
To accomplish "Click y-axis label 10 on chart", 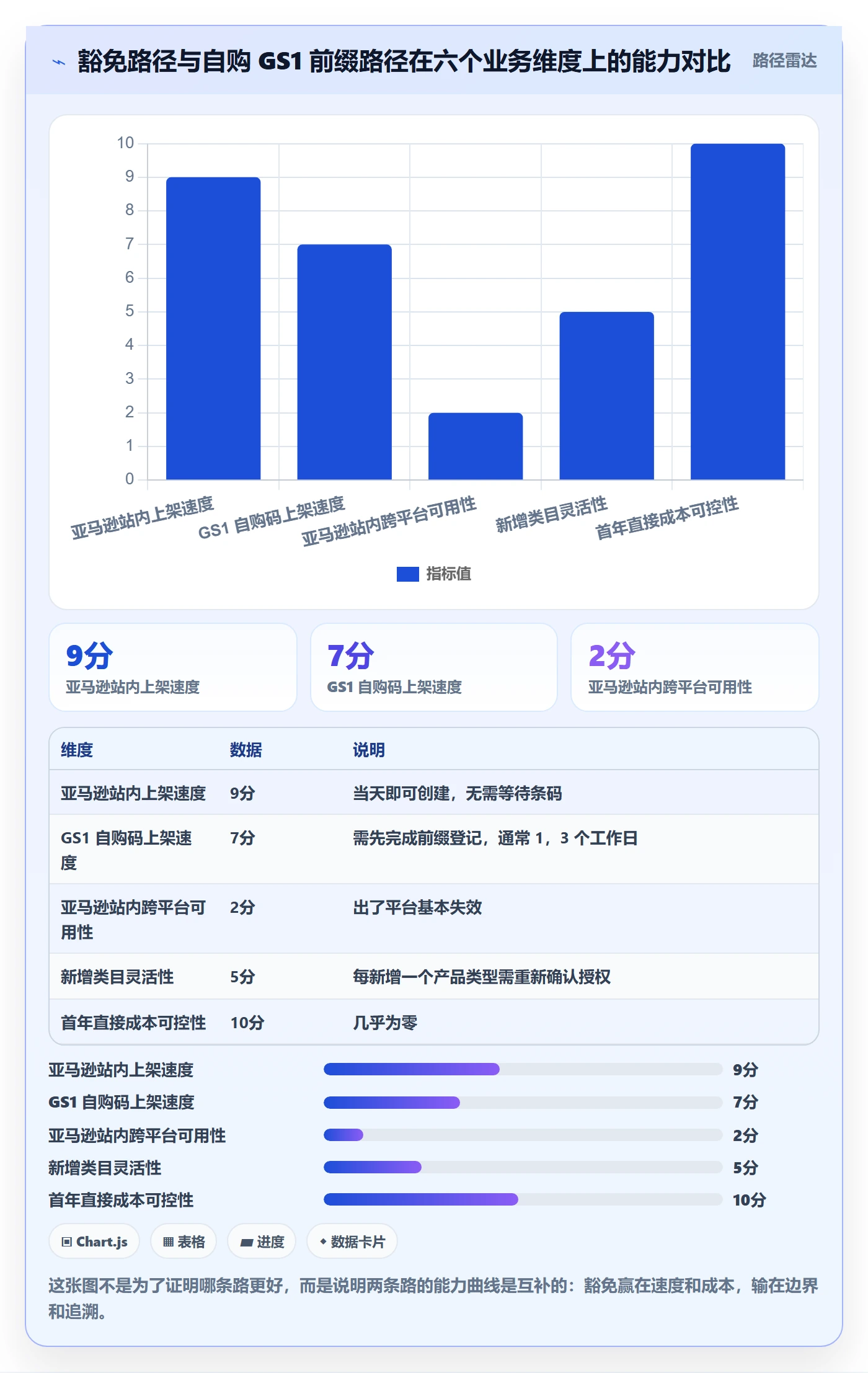I will (125, 143).
